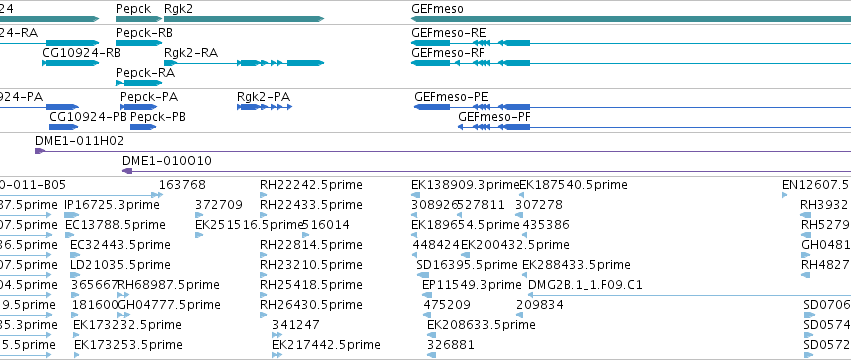Click EST RH68987.5prime
The height and width of the screenshot is (360, 851).
169,285
